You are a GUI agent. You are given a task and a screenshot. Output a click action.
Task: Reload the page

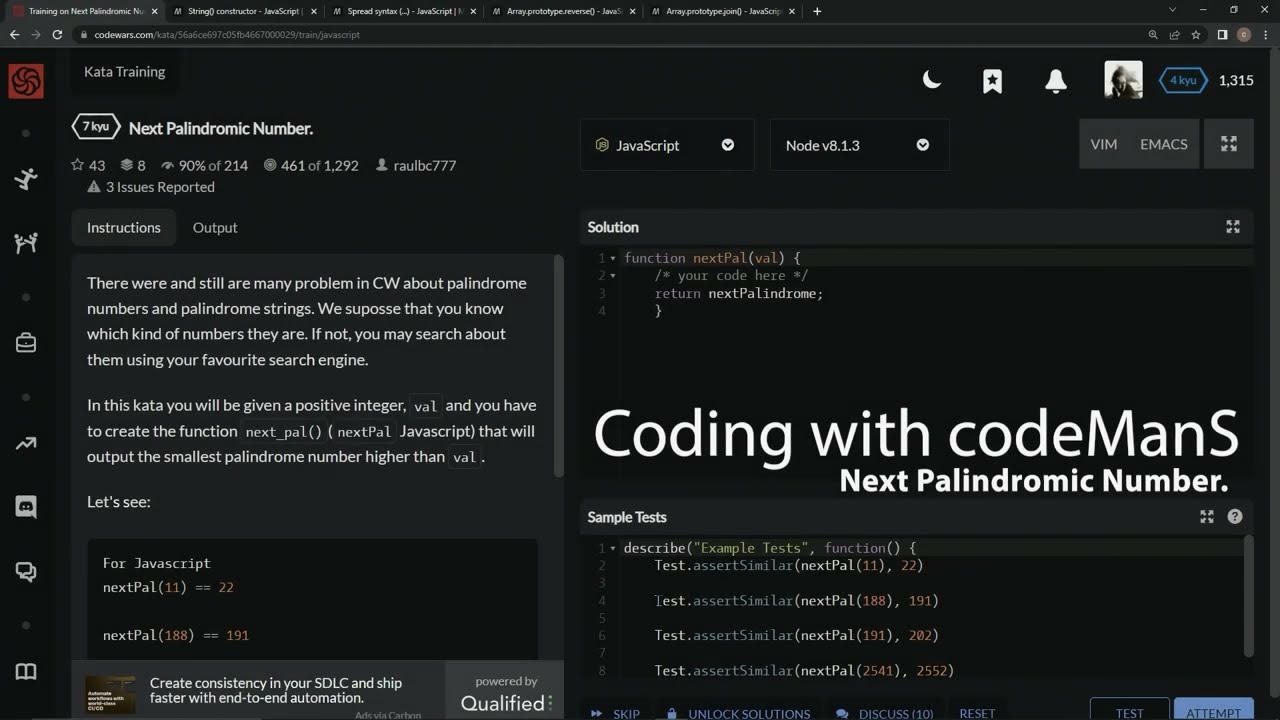pos(57,34)
